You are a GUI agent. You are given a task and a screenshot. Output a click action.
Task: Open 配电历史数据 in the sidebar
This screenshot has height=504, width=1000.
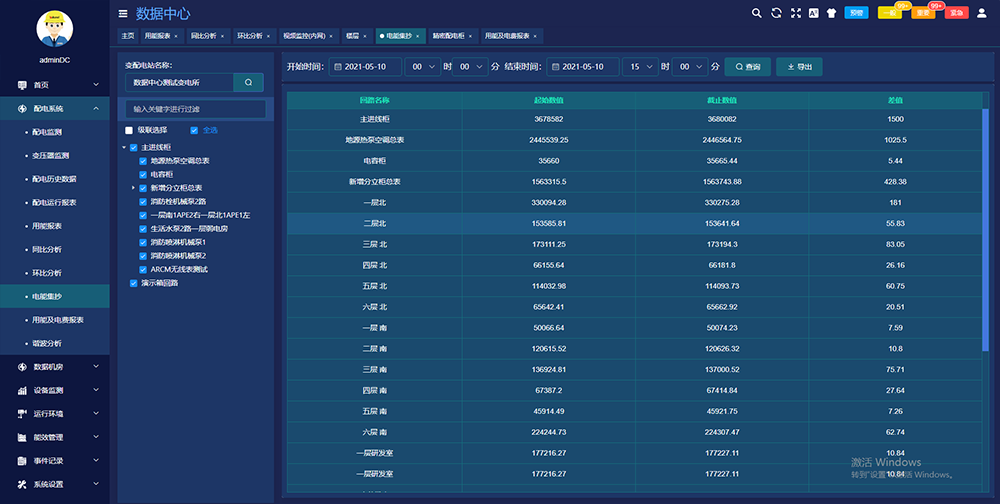[x=54, y=179]
